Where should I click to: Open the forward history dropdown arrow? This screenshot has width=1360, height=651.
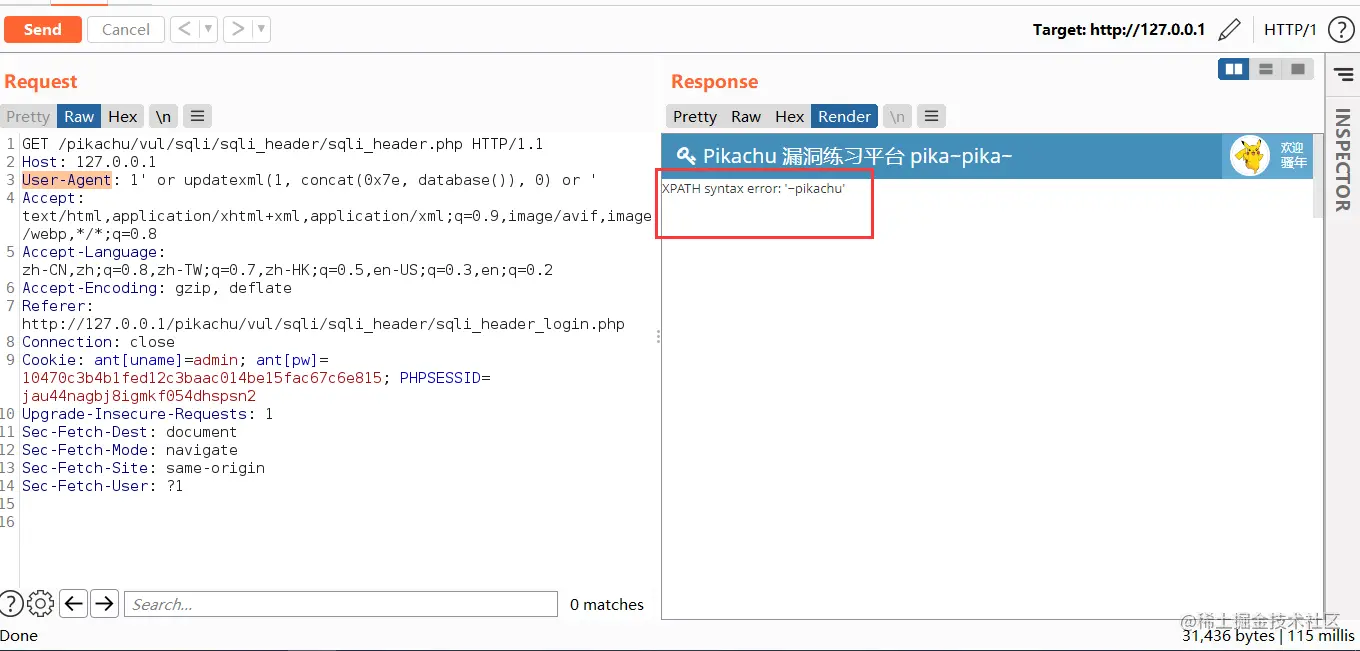click(262, 29)
